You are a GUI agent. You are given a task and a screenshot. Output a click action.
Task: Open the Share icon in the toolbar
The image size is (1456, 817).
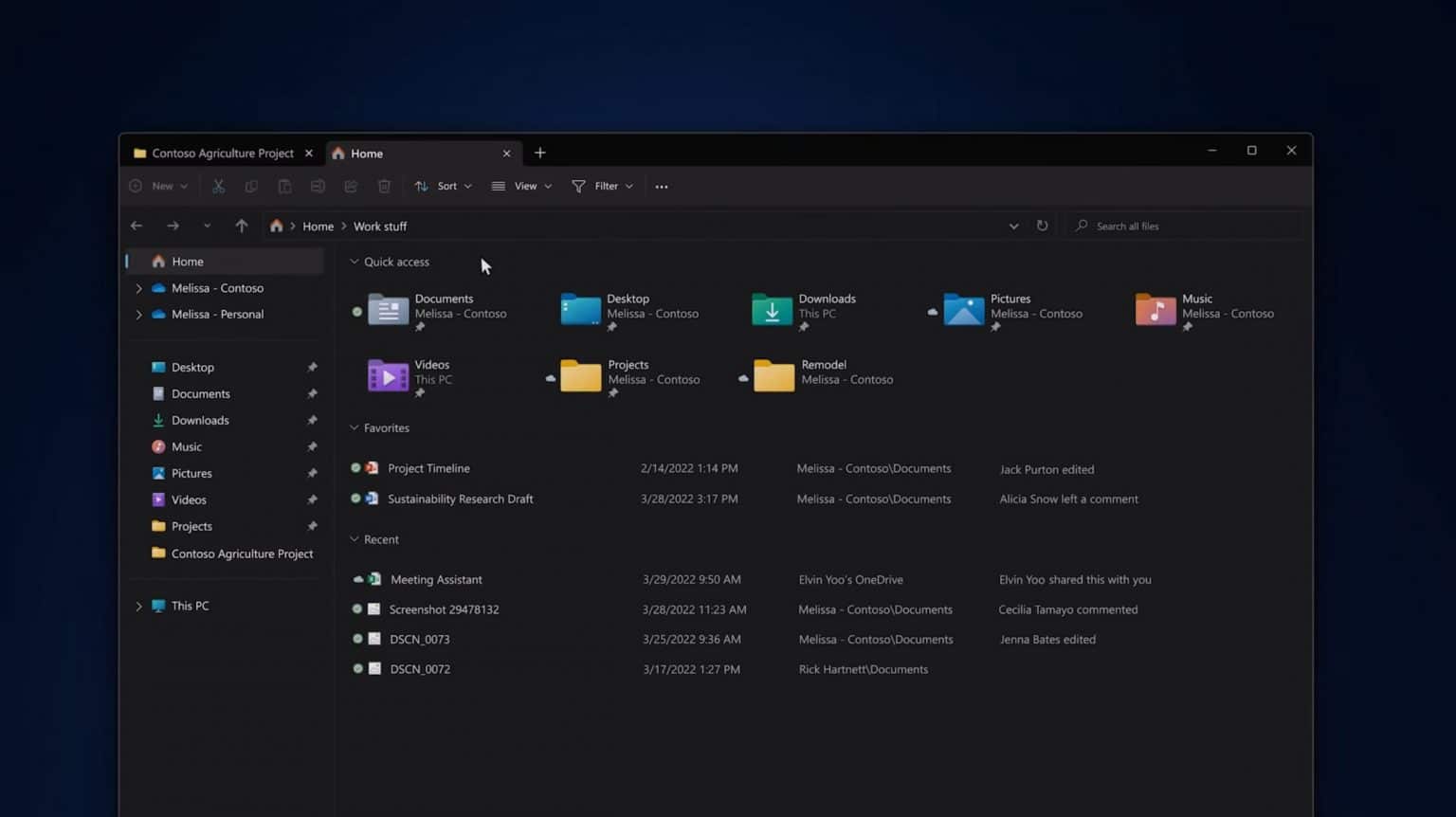coord(351,186)
